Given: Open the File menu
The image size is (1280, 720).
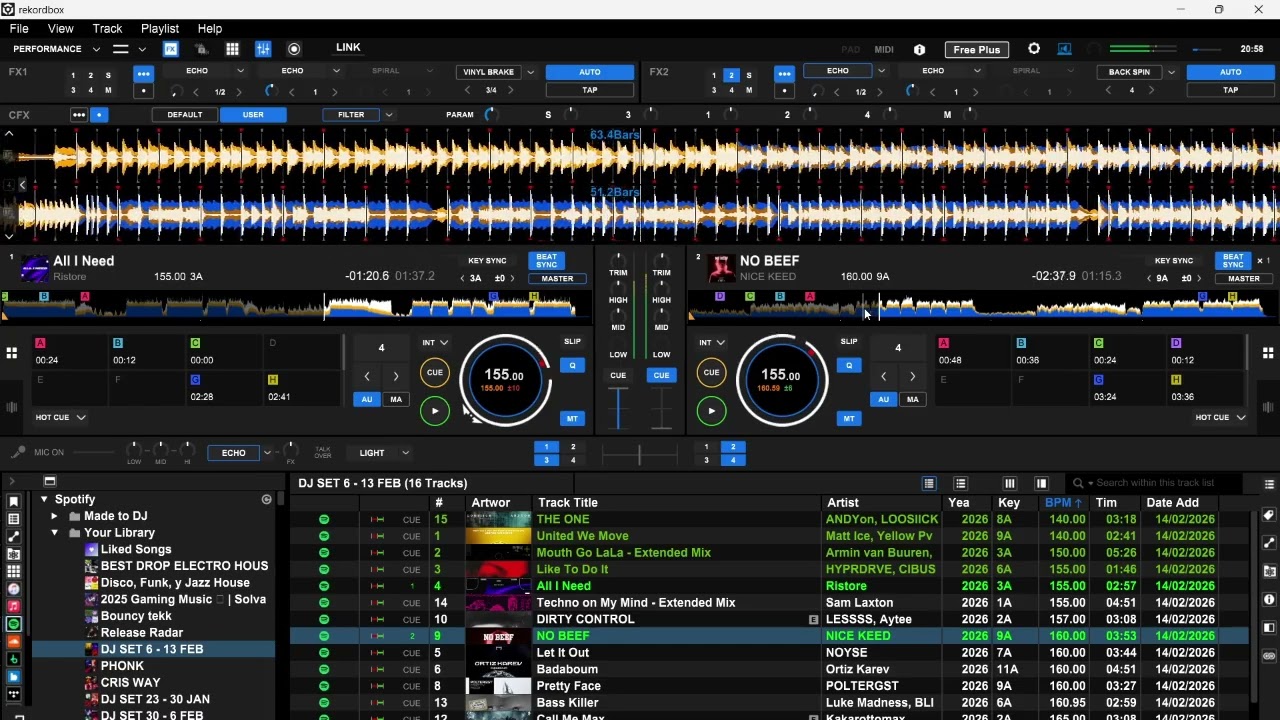Looking at the screenshot, I should 19,29.
